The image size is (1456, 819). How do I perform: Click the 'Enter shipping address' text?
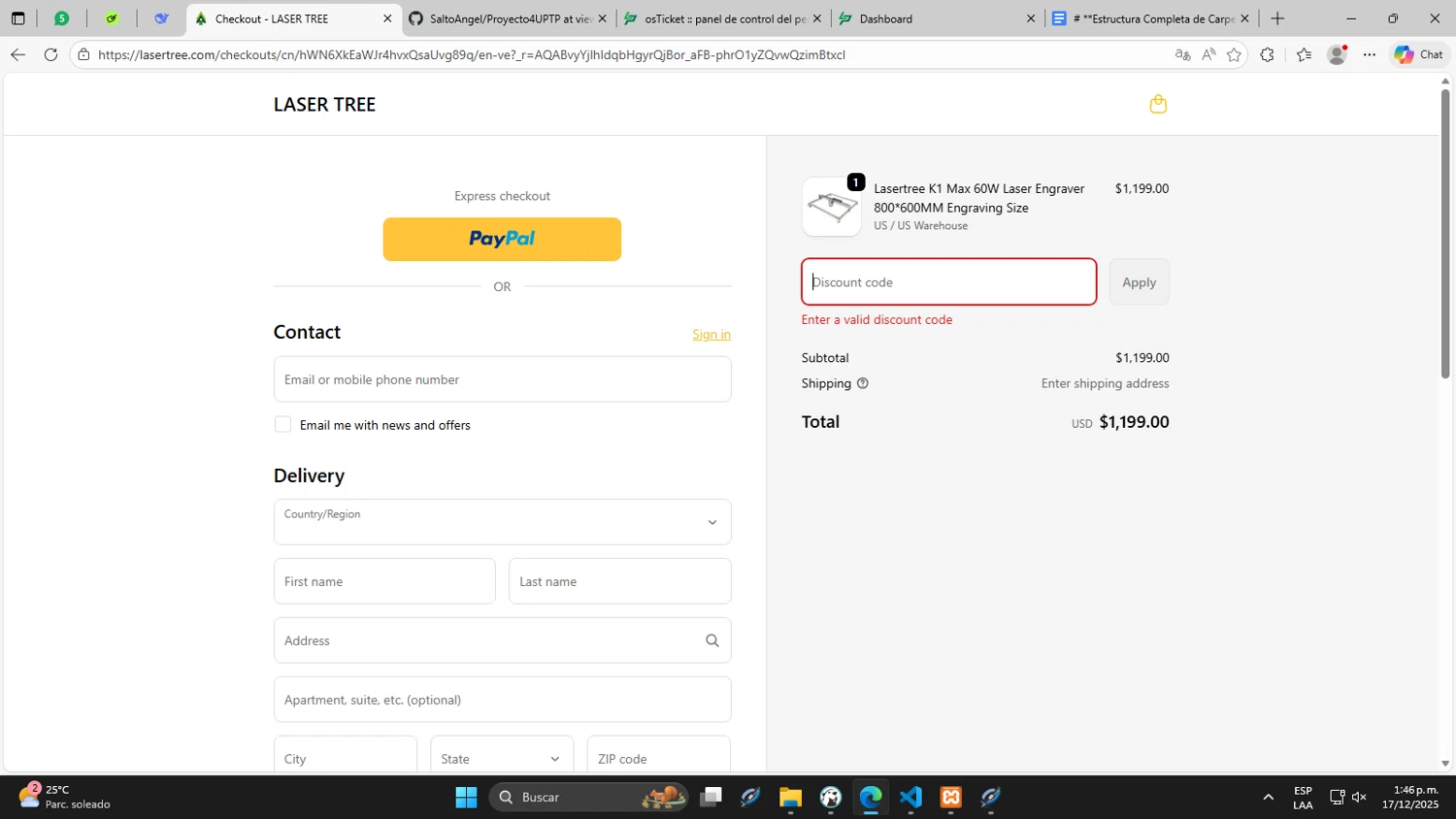(1105, 383)
